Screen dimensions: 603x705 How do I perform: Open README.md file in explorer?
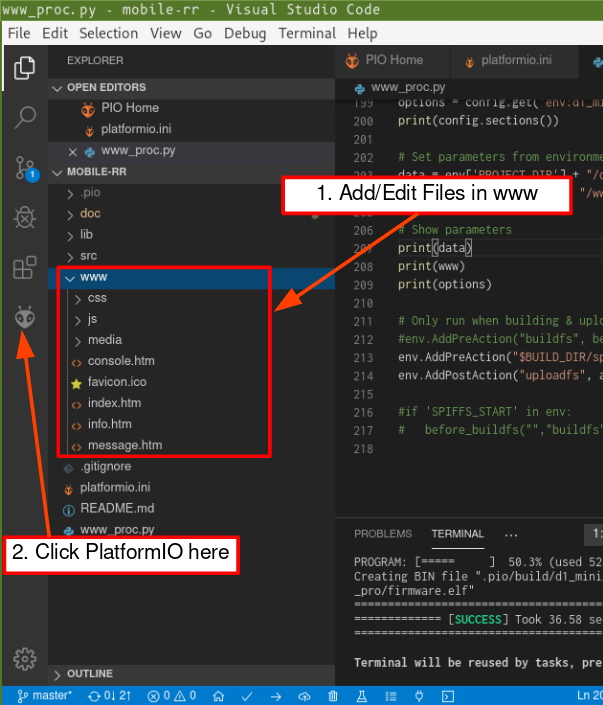[191, 509]
